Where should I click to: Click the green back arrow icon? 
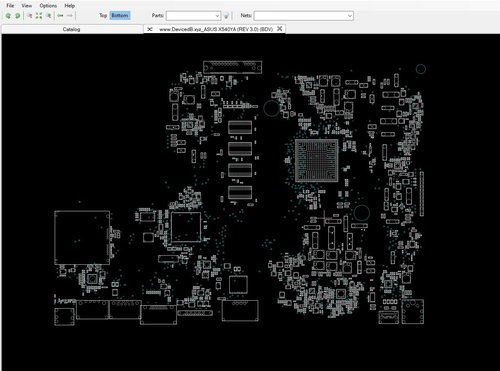[x=60, y=16]
